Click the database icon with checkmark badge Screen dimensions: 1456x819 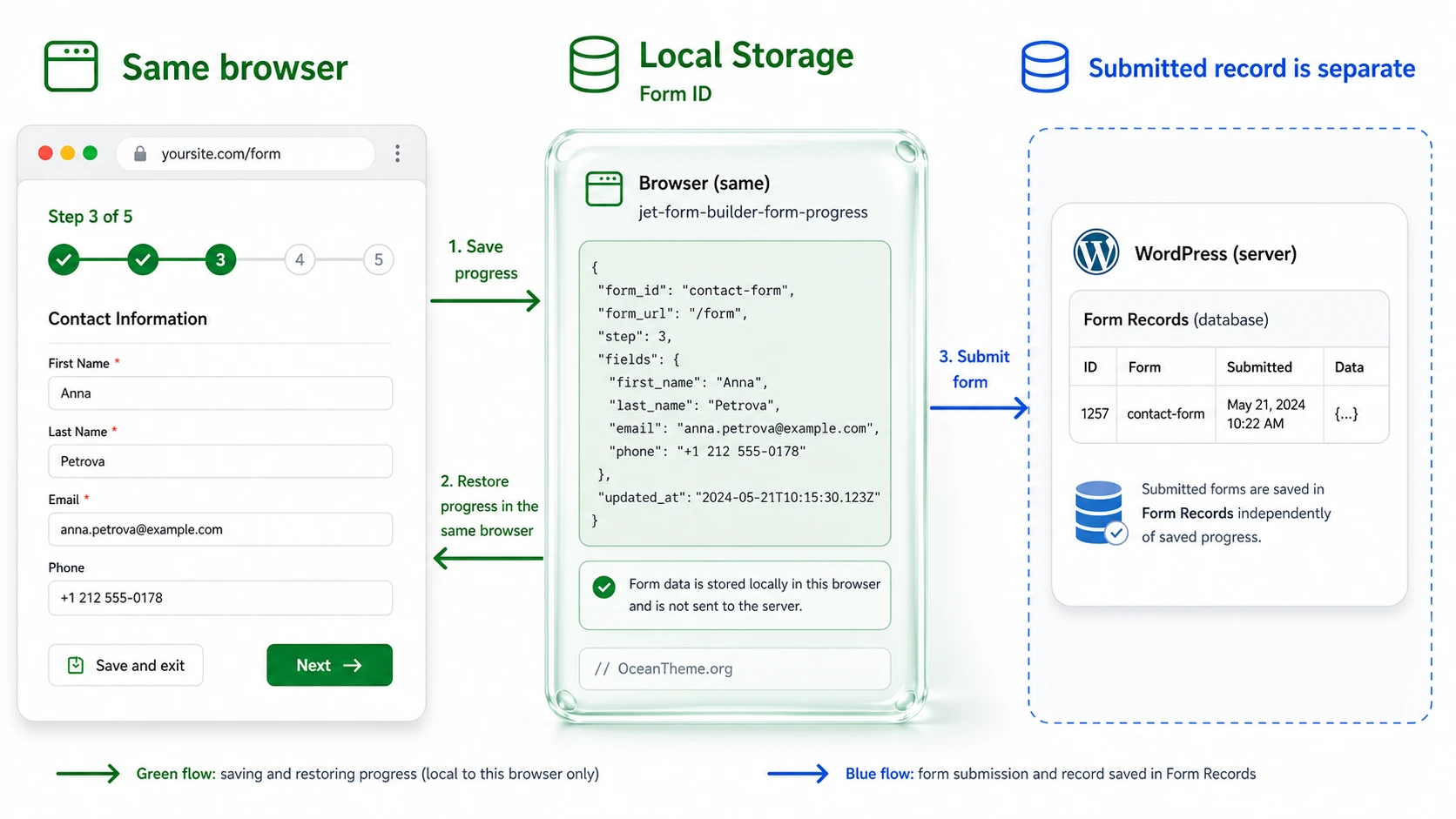pos(1102,513)
